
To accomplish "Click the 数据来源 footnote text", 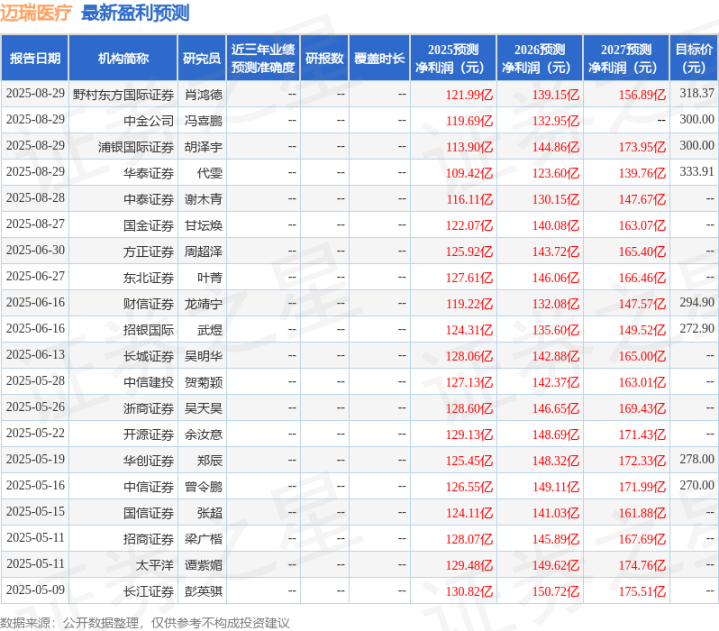I will point(145,623).
